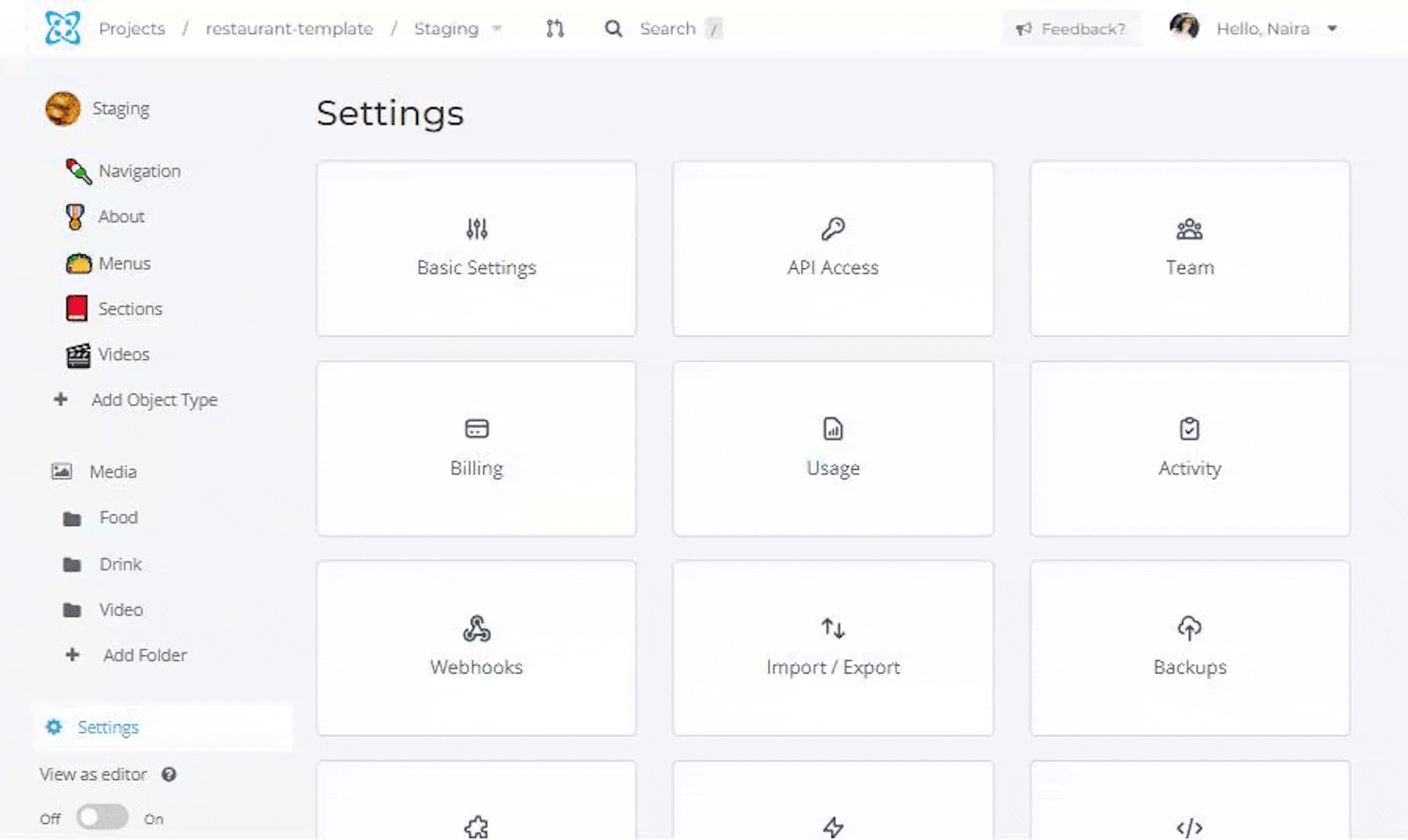Viewport: 1408px width, 840px height.
Task: Click the Staging label in sidebar
Action: tap(121, 108)
